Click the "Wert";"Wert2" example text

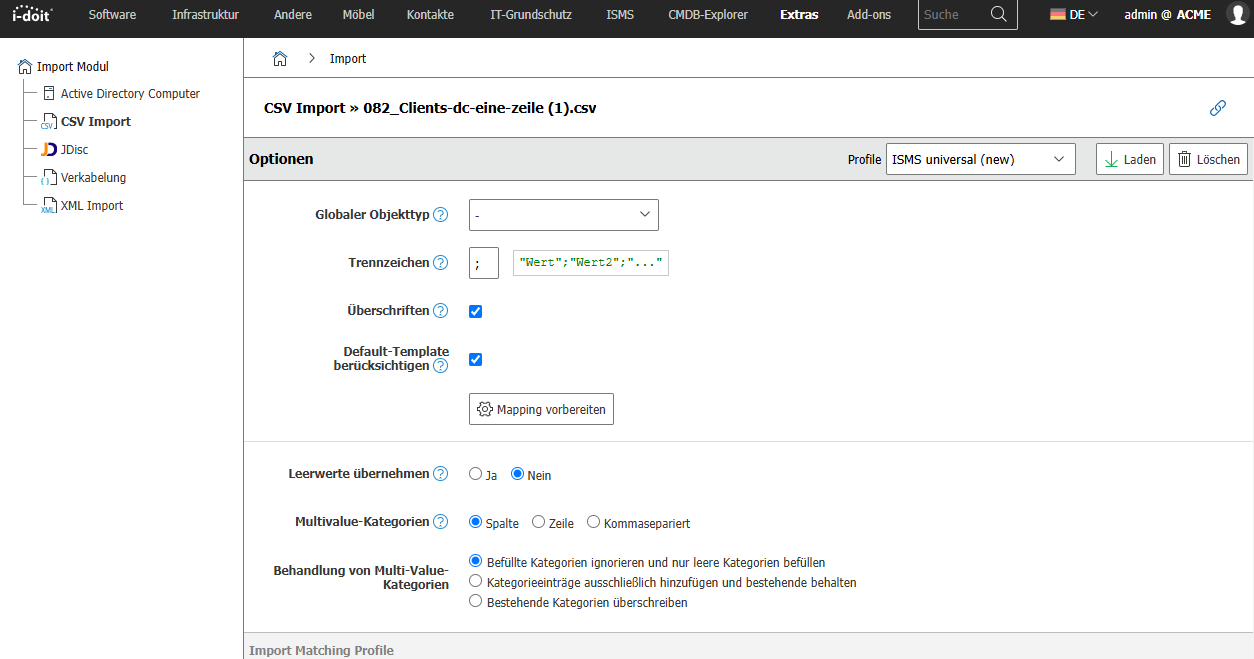590,263
